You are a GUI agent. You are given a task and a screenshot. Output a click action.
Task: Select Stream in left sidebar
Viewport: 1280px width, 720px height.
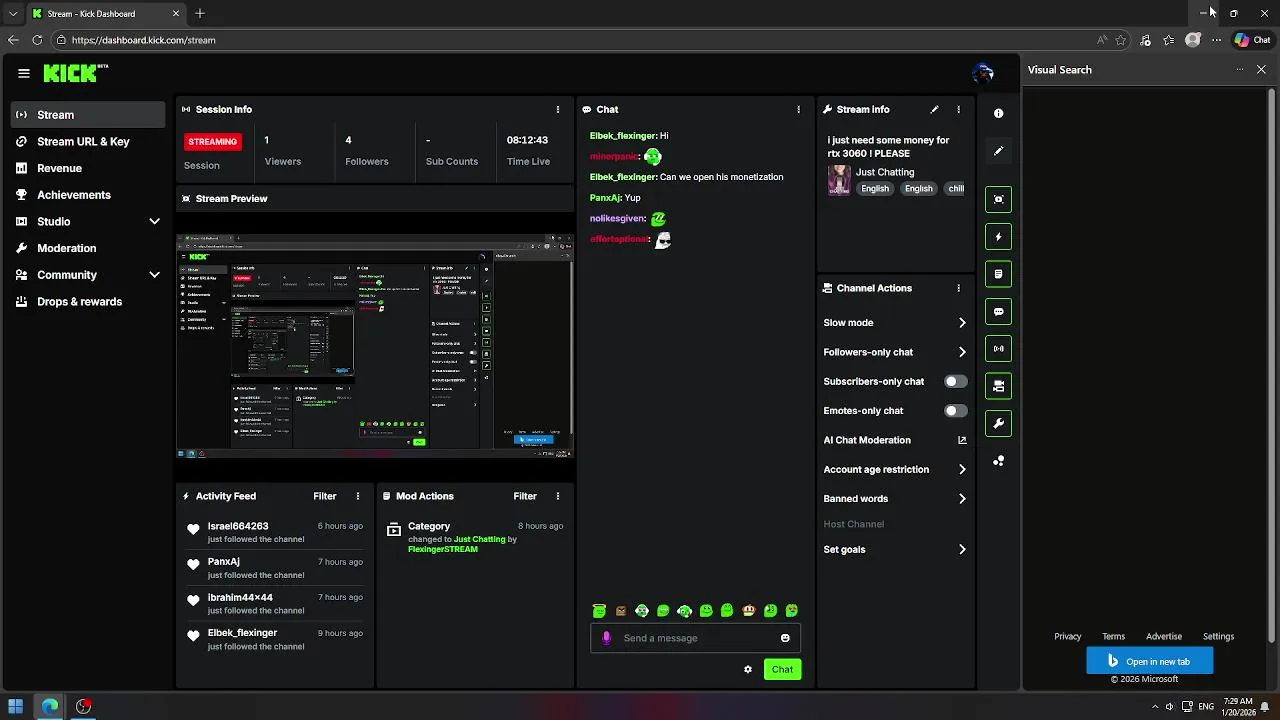88,115
